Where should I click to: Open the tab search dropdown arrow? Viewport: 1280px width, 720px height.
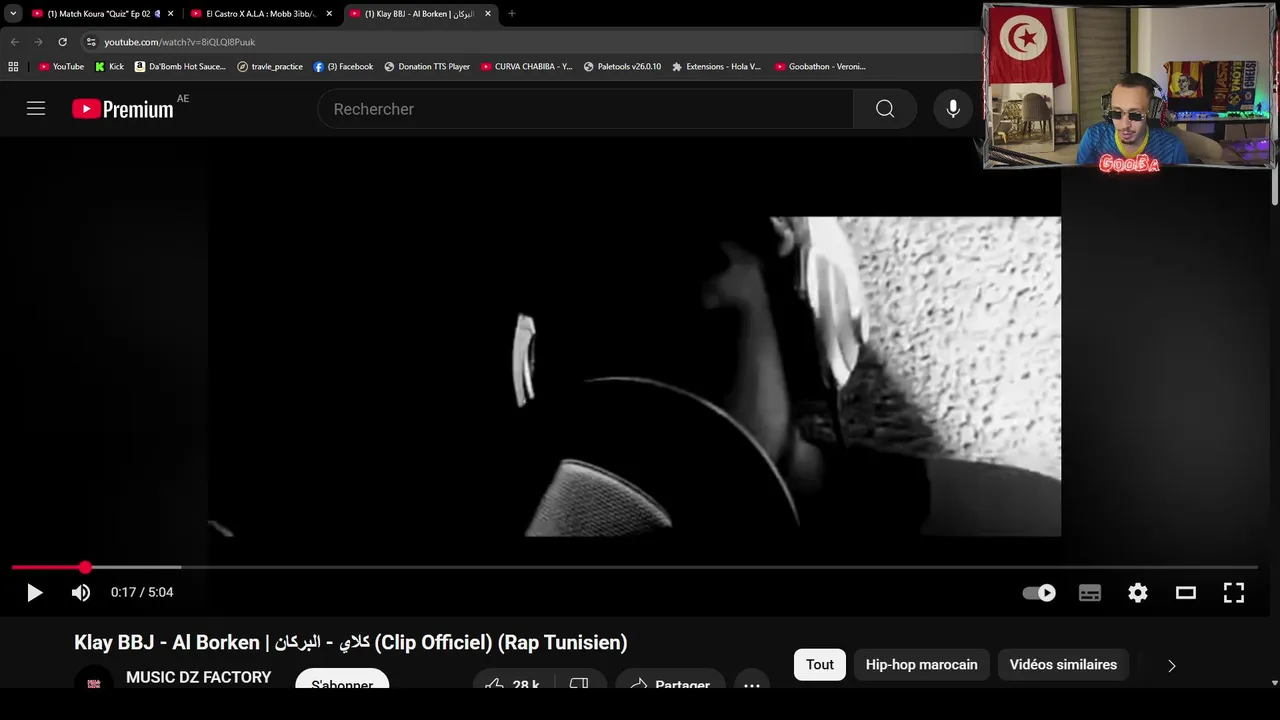[x=13, y=14]
